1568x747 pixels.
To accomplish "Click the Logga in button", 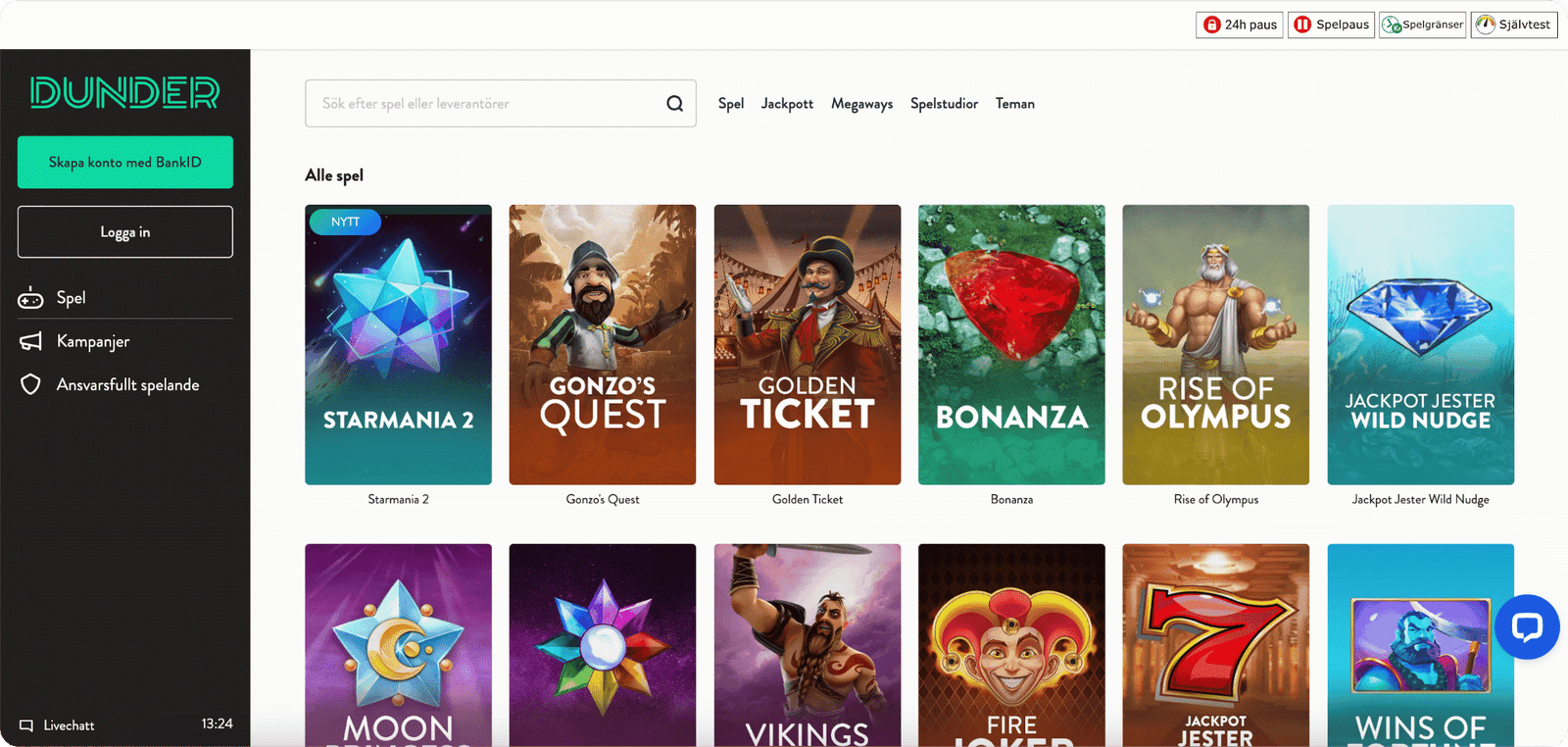I will [x=125, y=231].
